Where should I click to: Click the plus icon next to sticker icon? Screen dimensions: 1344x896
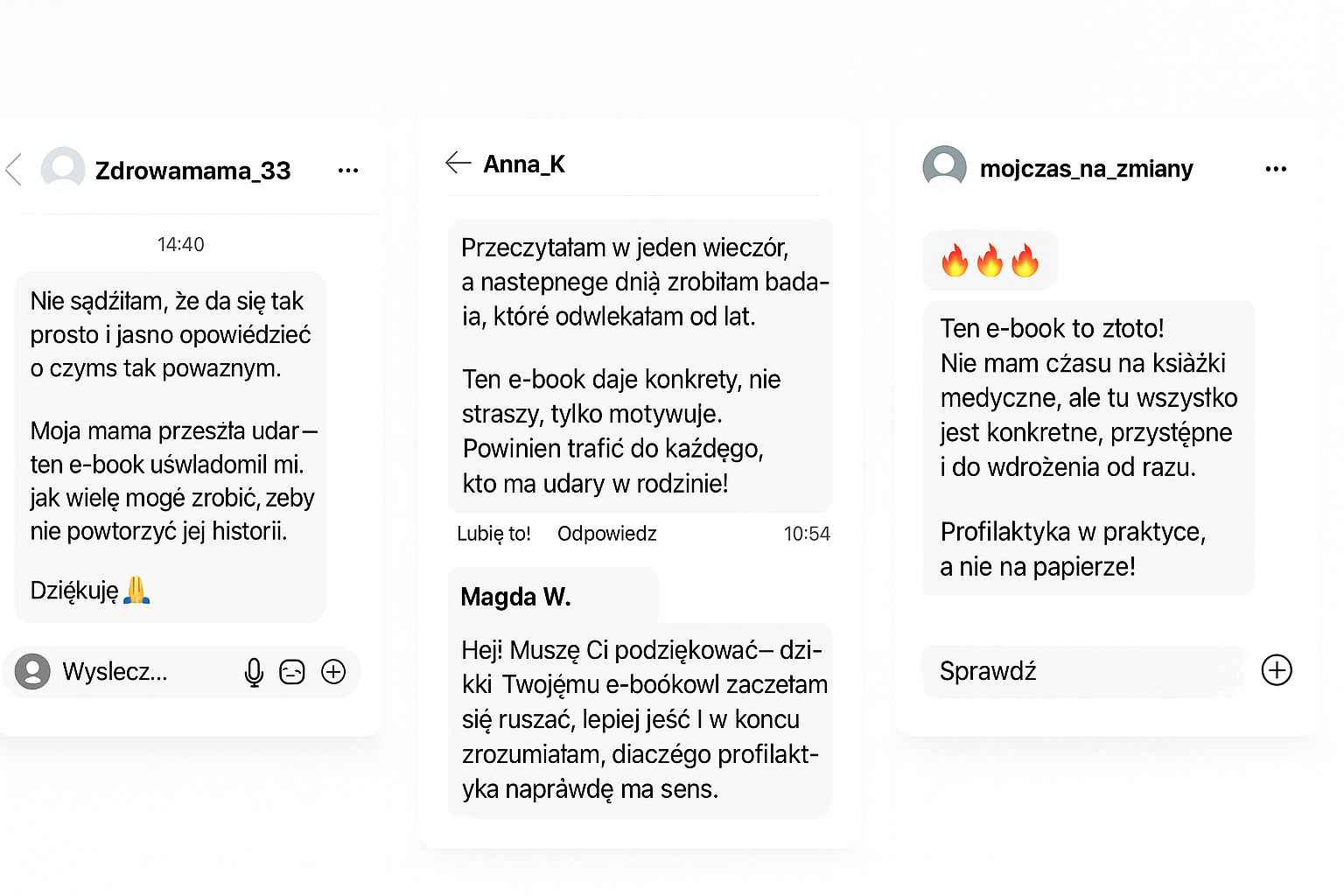(x=333, y=672)
